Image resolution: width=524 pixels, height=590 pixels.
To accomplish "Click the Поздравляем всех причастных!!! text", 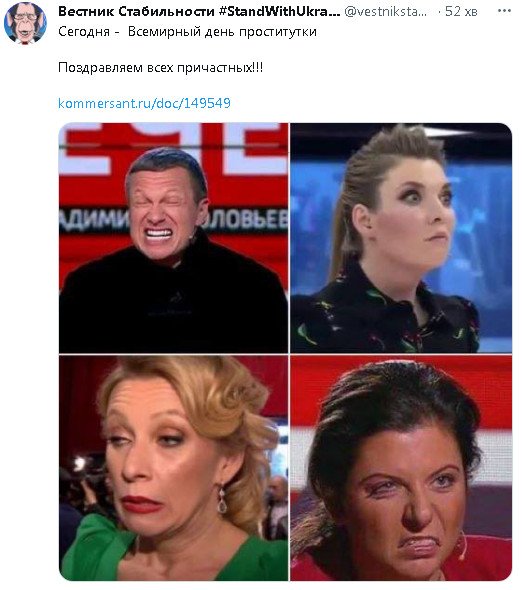I will (x=161, y=68).
